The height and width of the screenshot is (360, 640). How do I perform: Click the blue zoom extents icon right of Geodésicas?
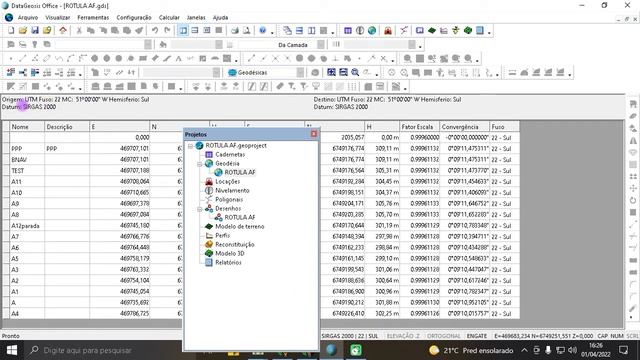point(331,73)
